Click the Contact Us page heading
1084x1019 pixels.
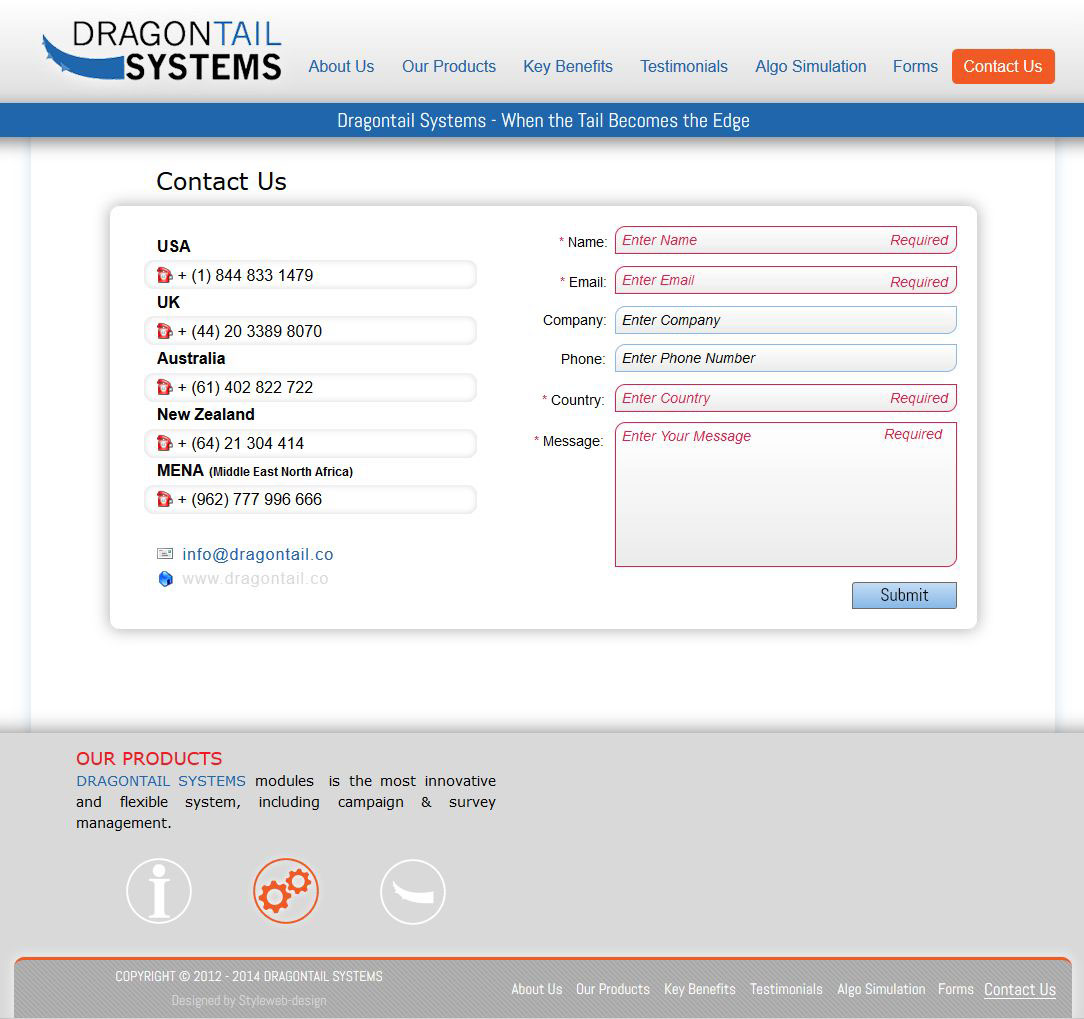coord(221,181)
